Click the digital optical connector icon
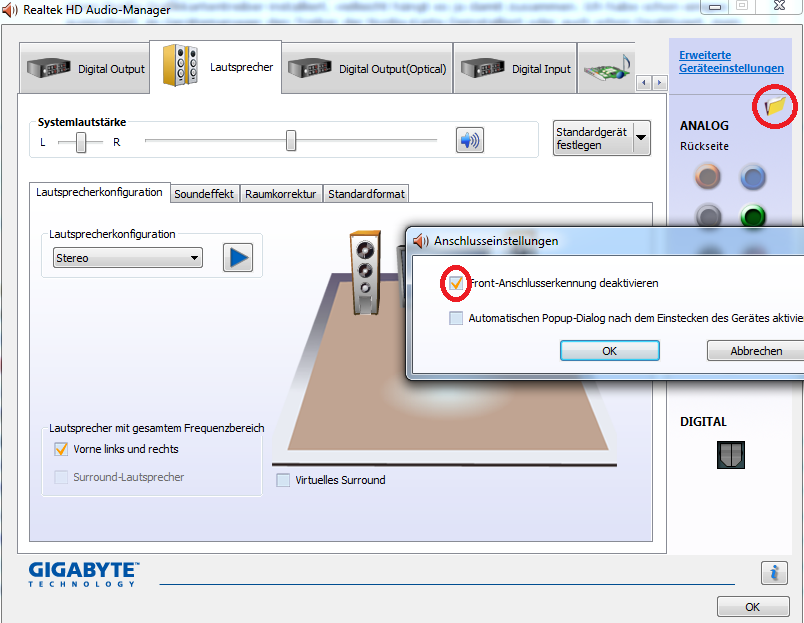The height and width of the screenshot is (623, 804). (731, 455)
